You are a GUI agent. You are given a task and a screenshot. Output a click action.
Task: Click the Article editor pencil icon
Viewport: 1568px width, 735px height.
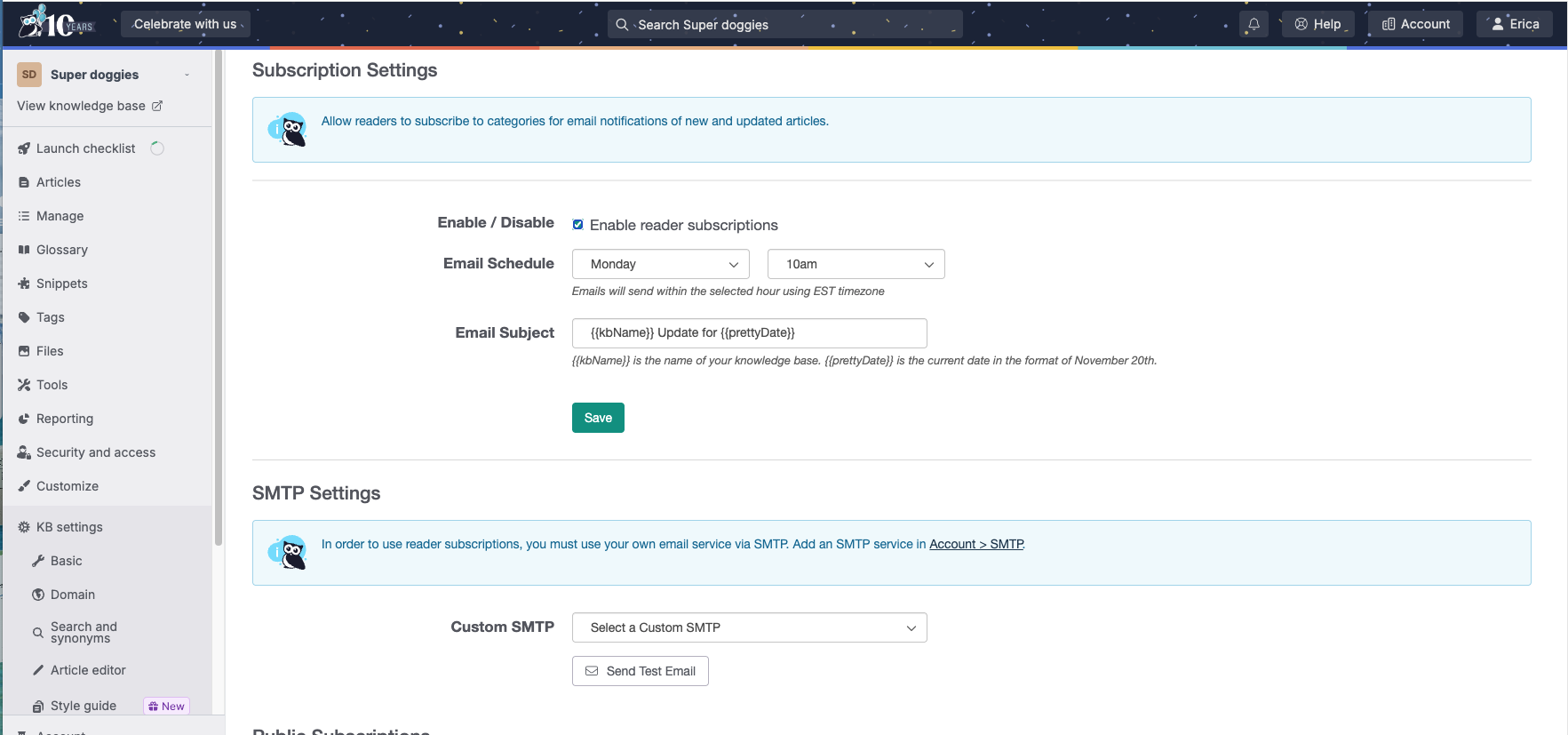[x=38, y=670]
